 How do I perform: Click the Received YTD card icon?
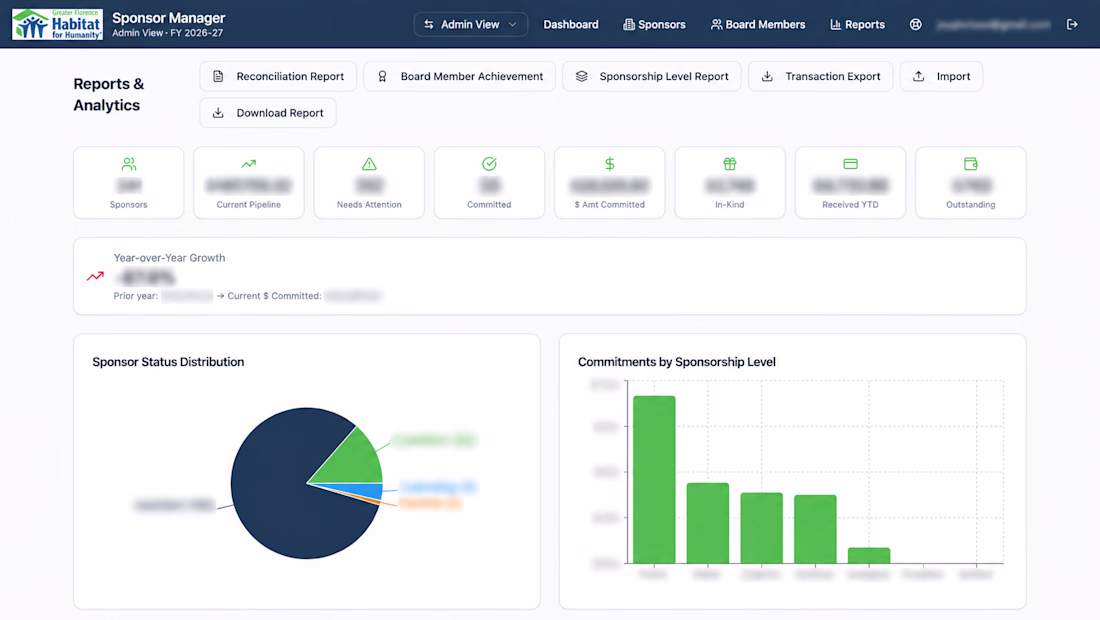point(850,164)
